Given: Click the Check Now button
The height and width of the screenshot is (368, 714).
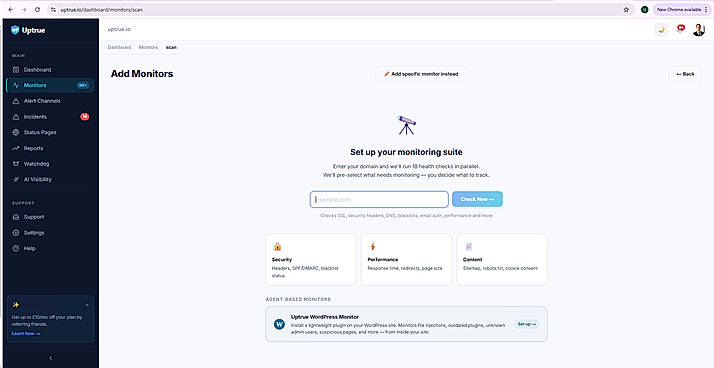Looking at the screenshot, I should [x=477, y=199].
